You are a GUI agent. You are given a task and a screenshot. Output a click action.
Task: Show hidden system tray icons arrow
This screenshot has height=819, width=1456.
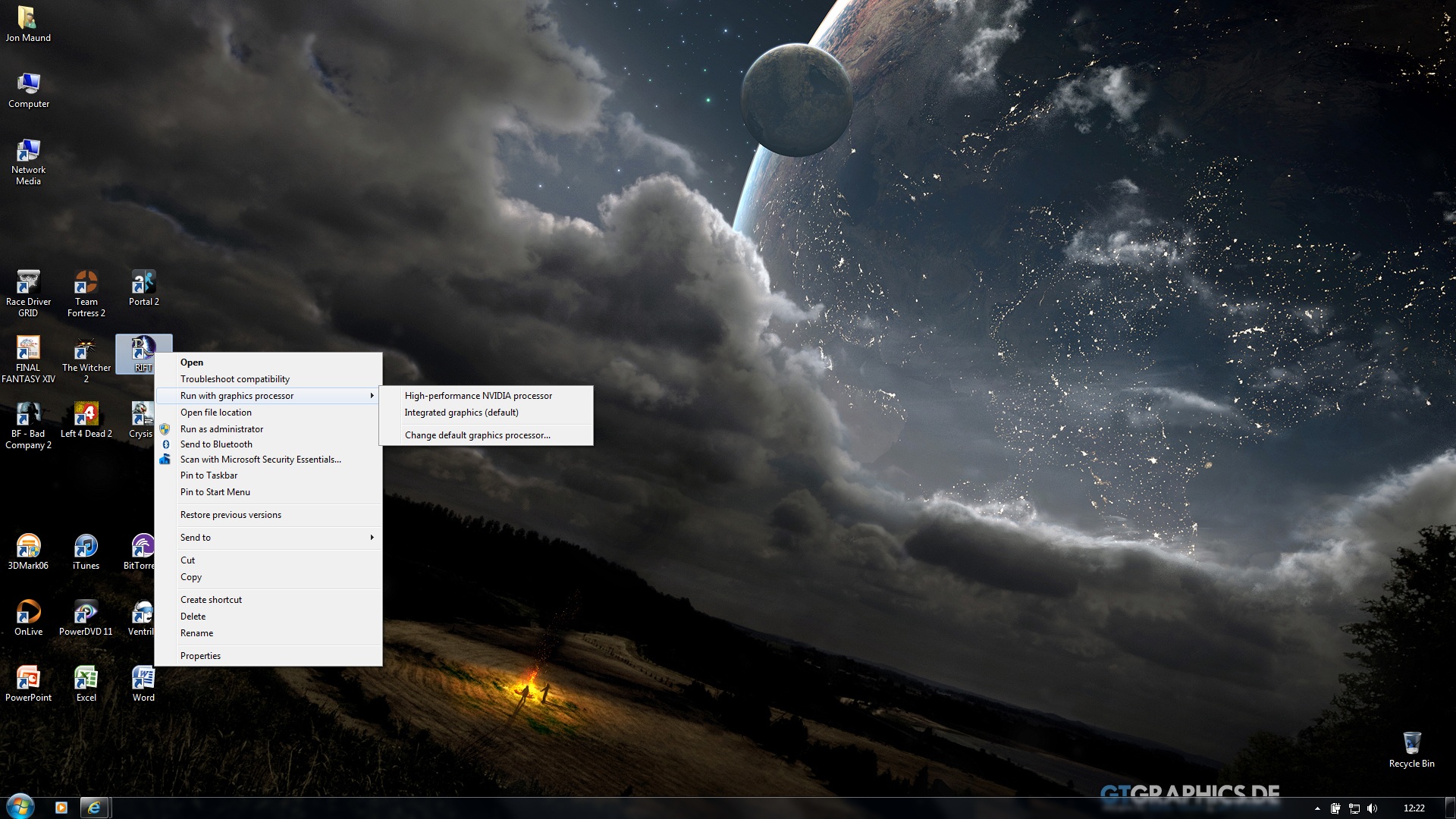pos(1317,808)
